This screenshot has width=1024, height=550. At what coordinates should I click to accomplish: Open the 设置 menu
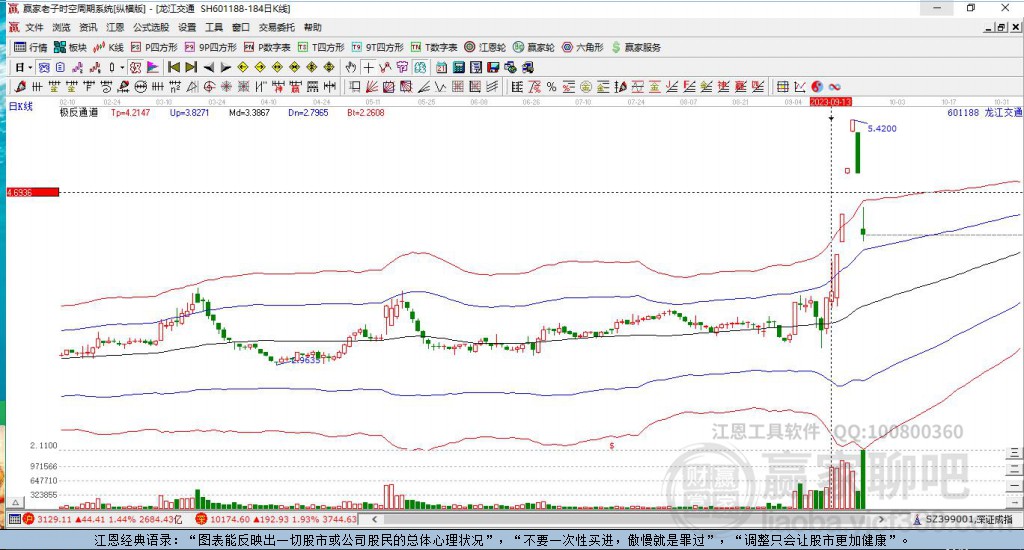187,27
